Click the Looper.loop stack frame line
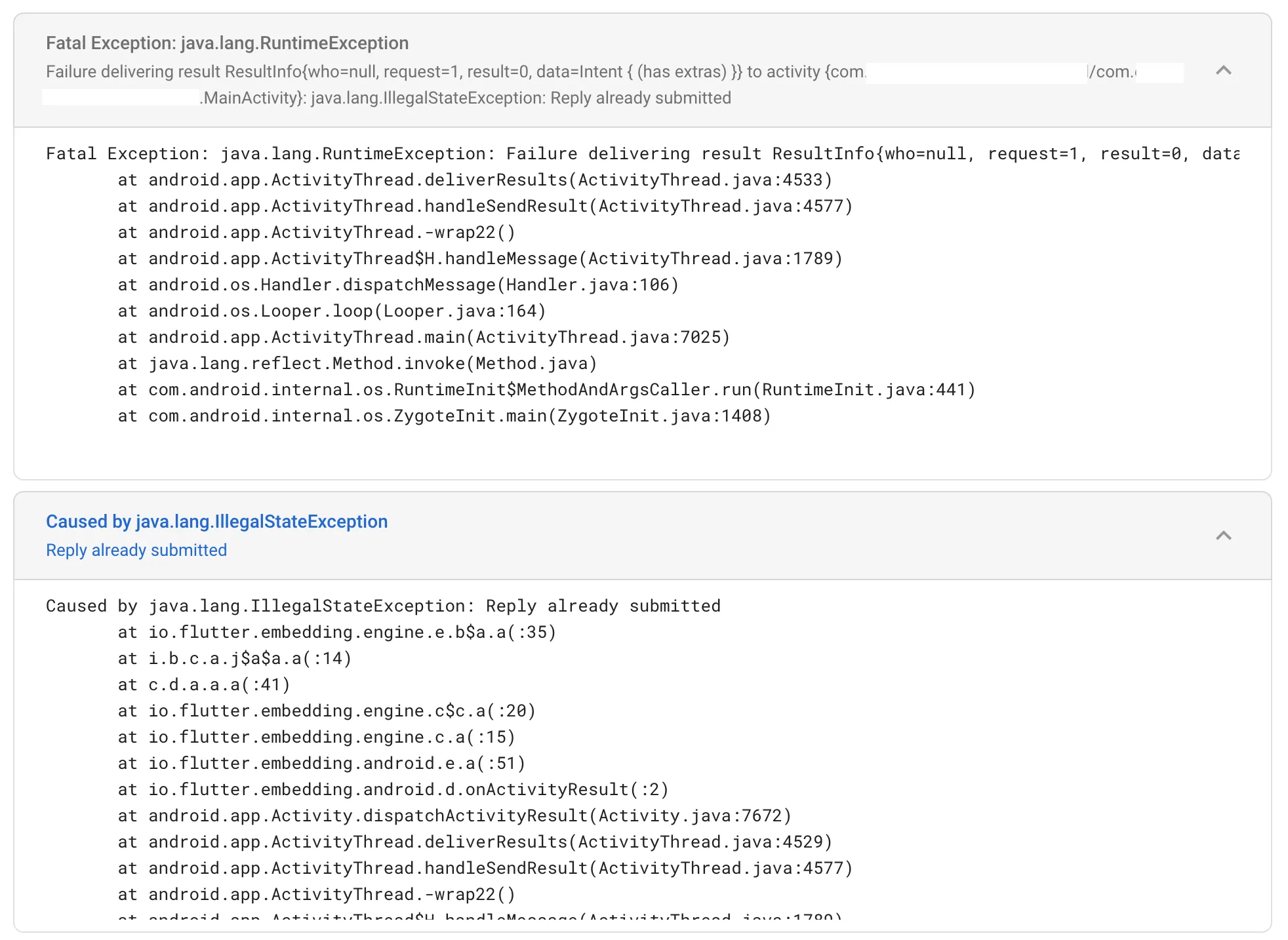Viewport: 1288px width, 940px height. pyautogui.click(x=332, y=311)
